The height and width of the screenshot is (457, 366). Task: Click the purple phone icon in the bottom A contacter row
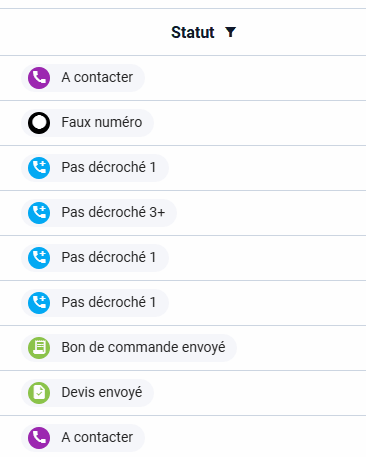[x=39, y=438]
